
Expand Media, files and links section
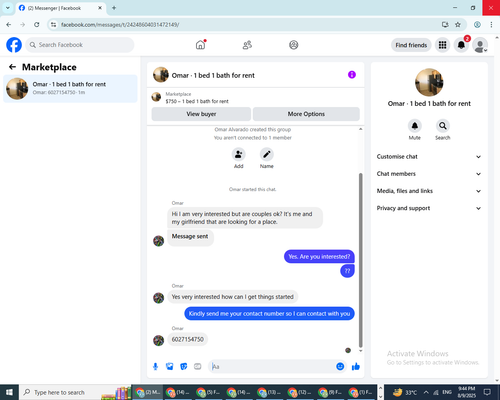pos(429,191)
